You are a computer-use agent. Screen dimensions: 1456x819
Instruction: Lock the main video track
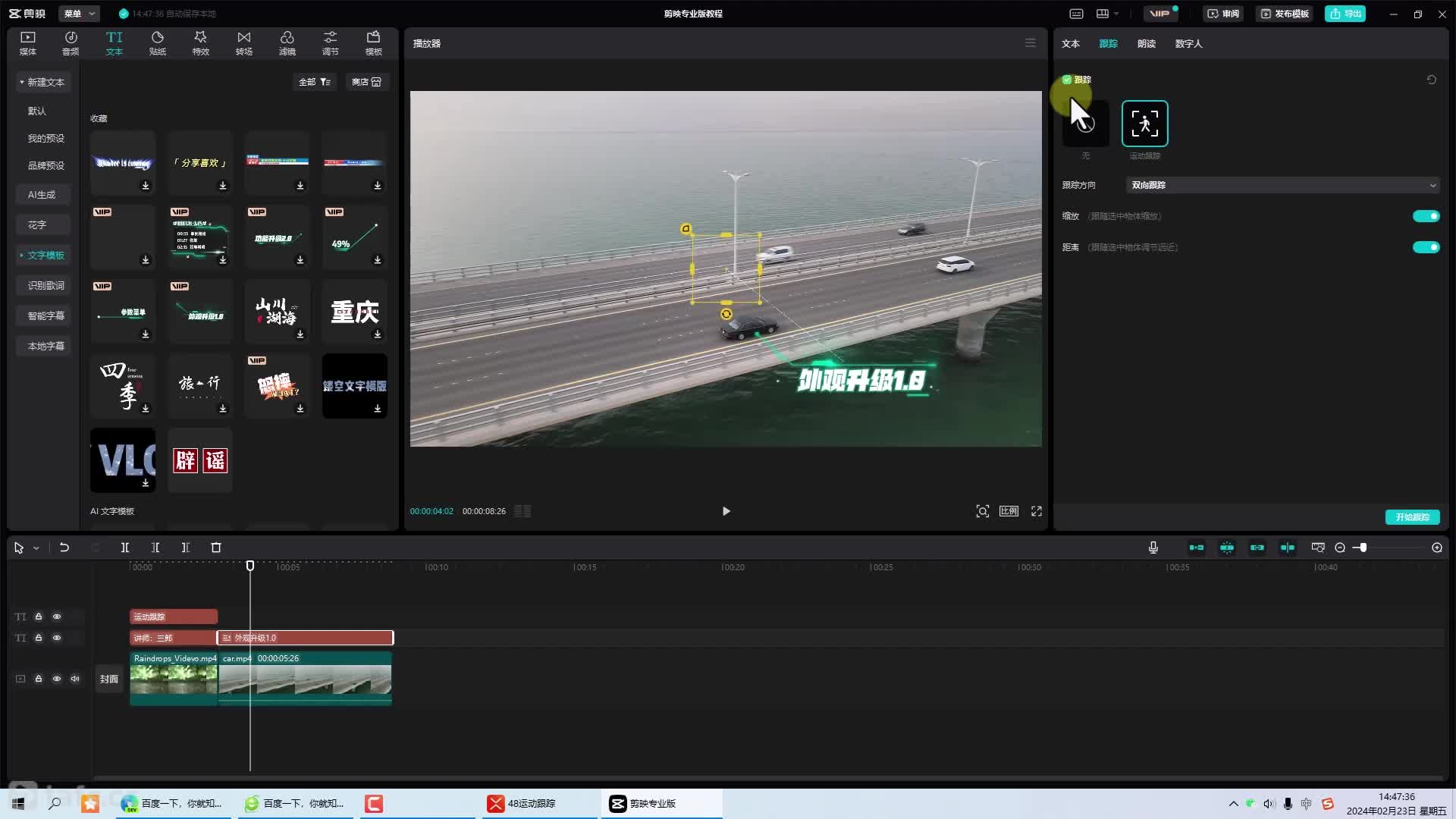pos(39,679)
